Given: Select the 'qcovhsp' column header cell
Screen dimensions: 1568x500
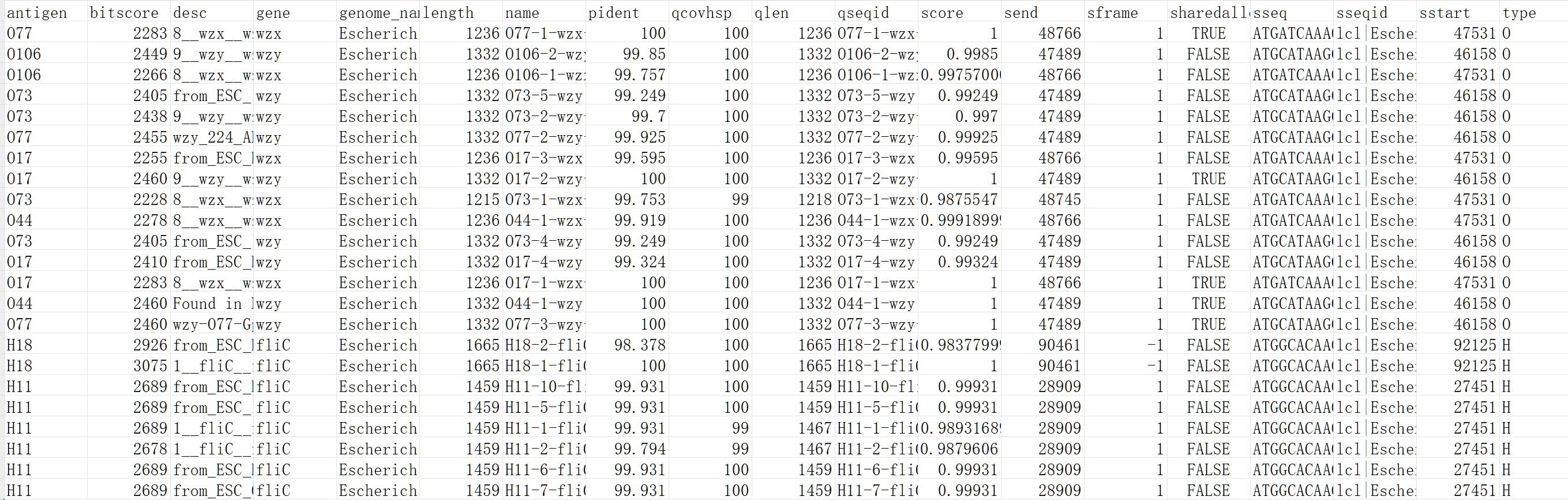Looking at the screenshot, I should click(x=702, y=13).
